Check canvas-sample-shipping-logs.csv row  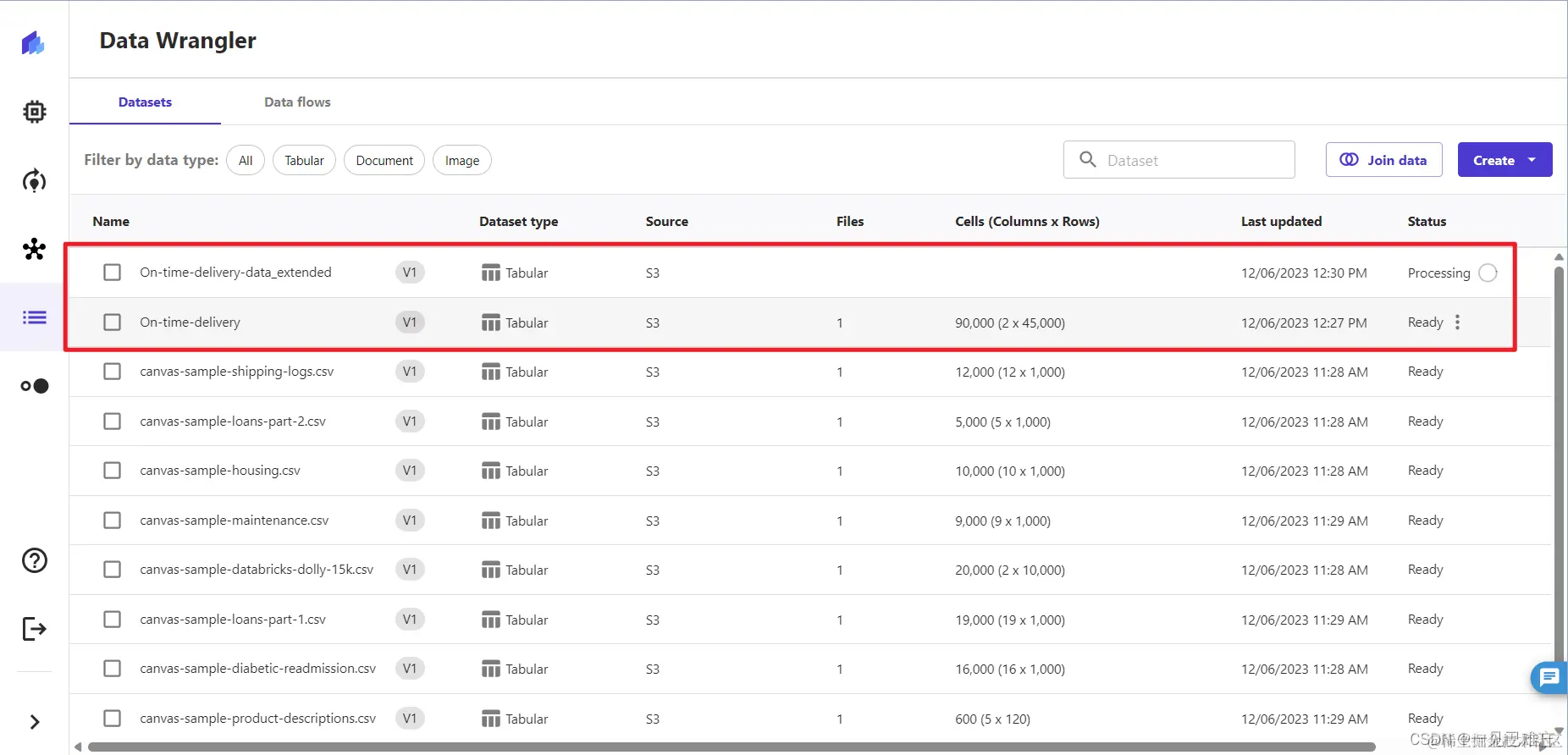pos(112,371)
